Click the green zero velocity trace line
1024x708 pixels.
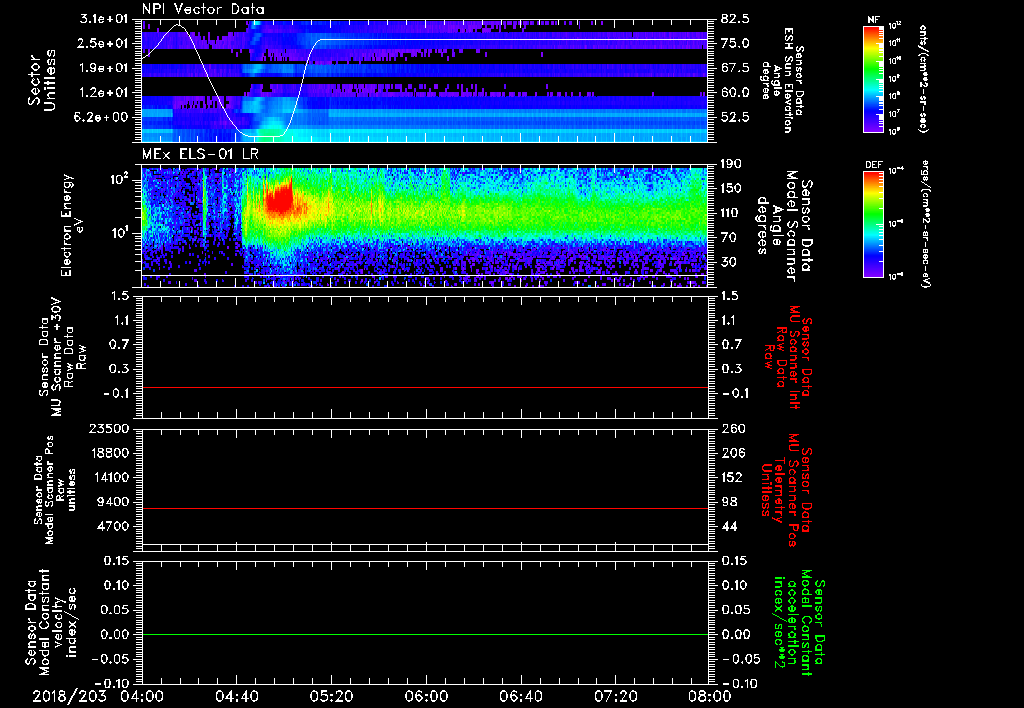click(x=425, y=634)
